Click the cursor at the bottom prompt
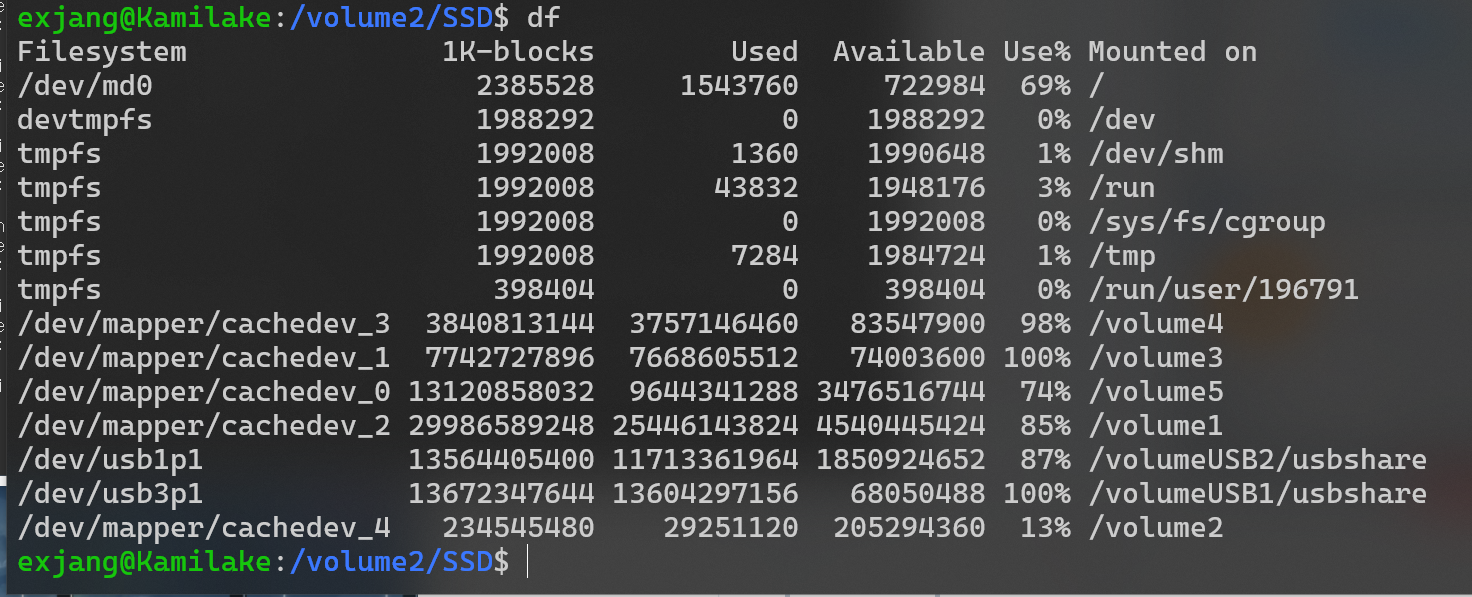 click(x=527, y=562)
